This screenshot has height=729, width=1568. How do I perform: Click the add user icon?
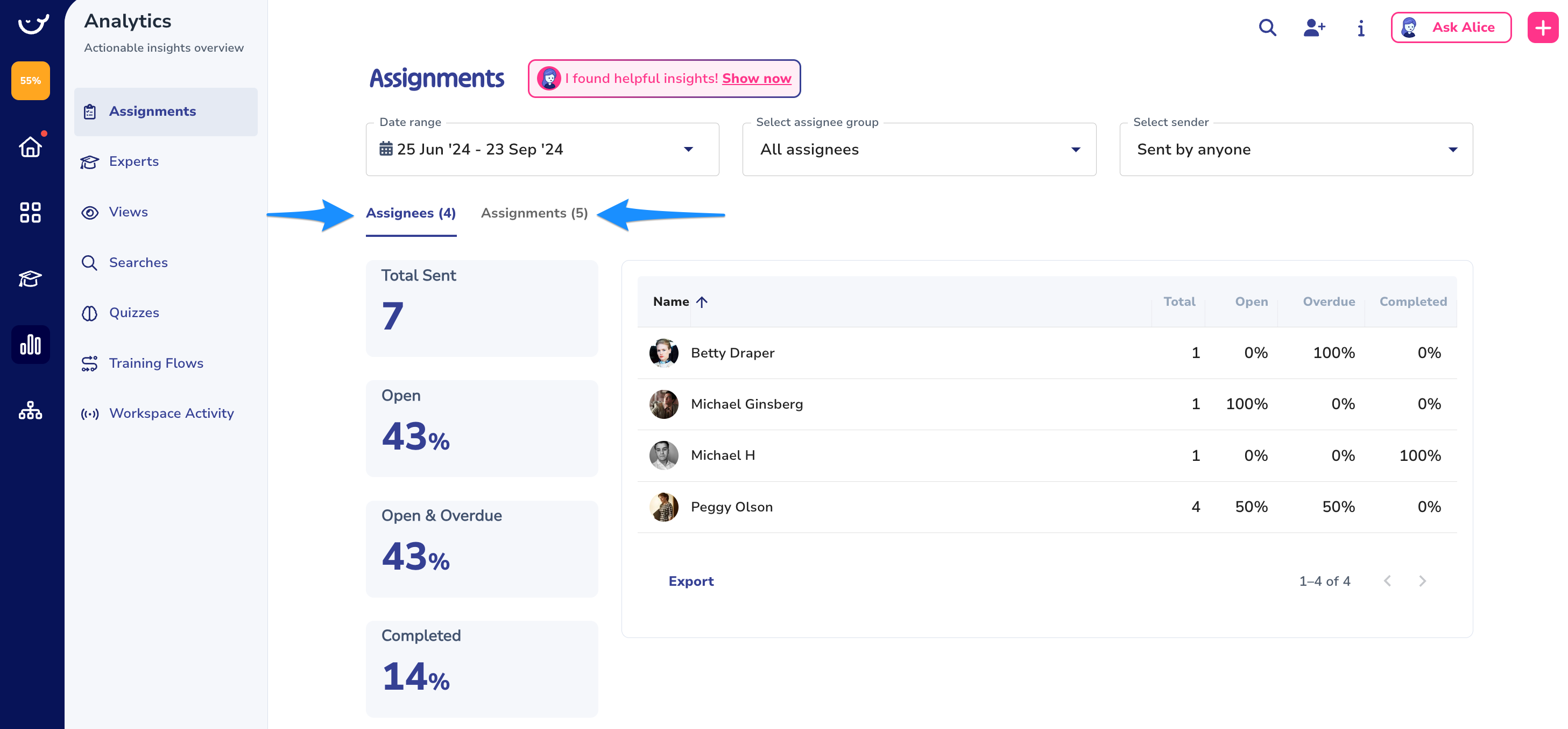click(x=1313, y=27)
